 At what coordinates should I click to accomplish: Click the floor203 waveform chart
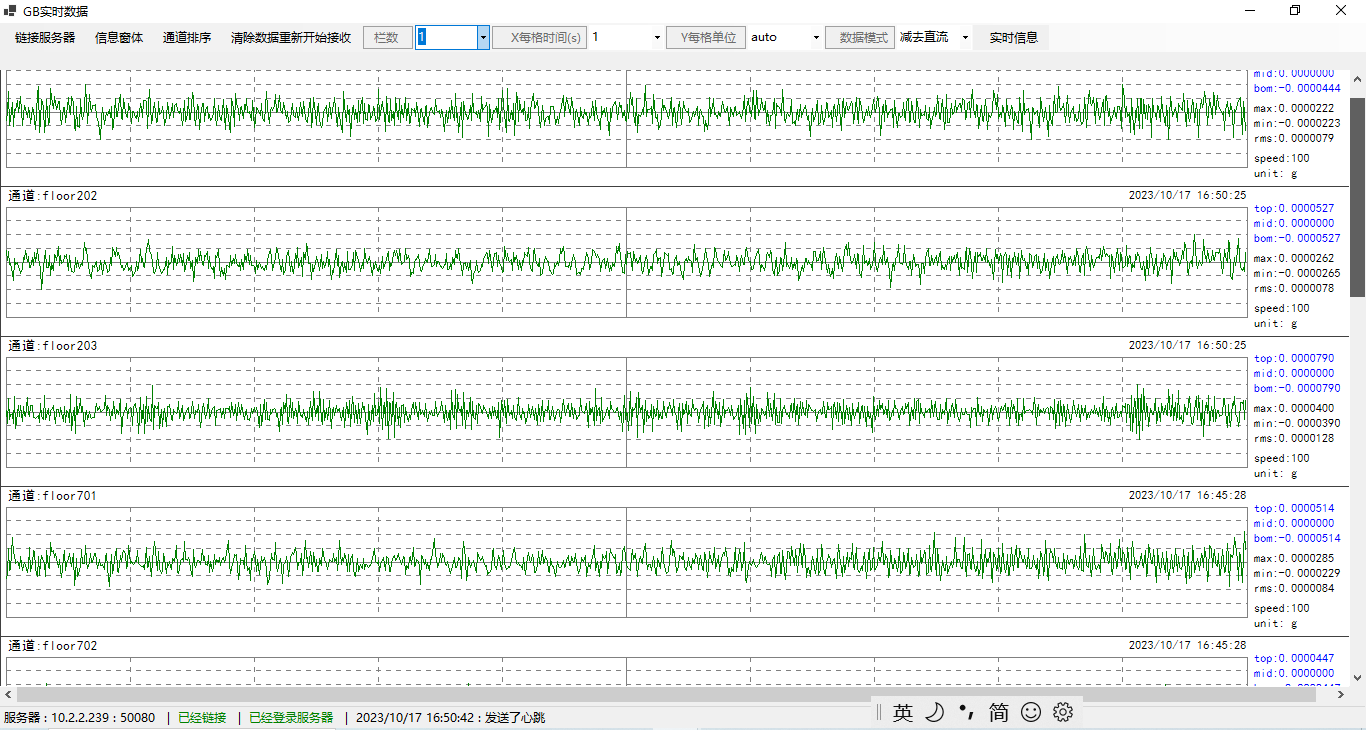[627, 412]
